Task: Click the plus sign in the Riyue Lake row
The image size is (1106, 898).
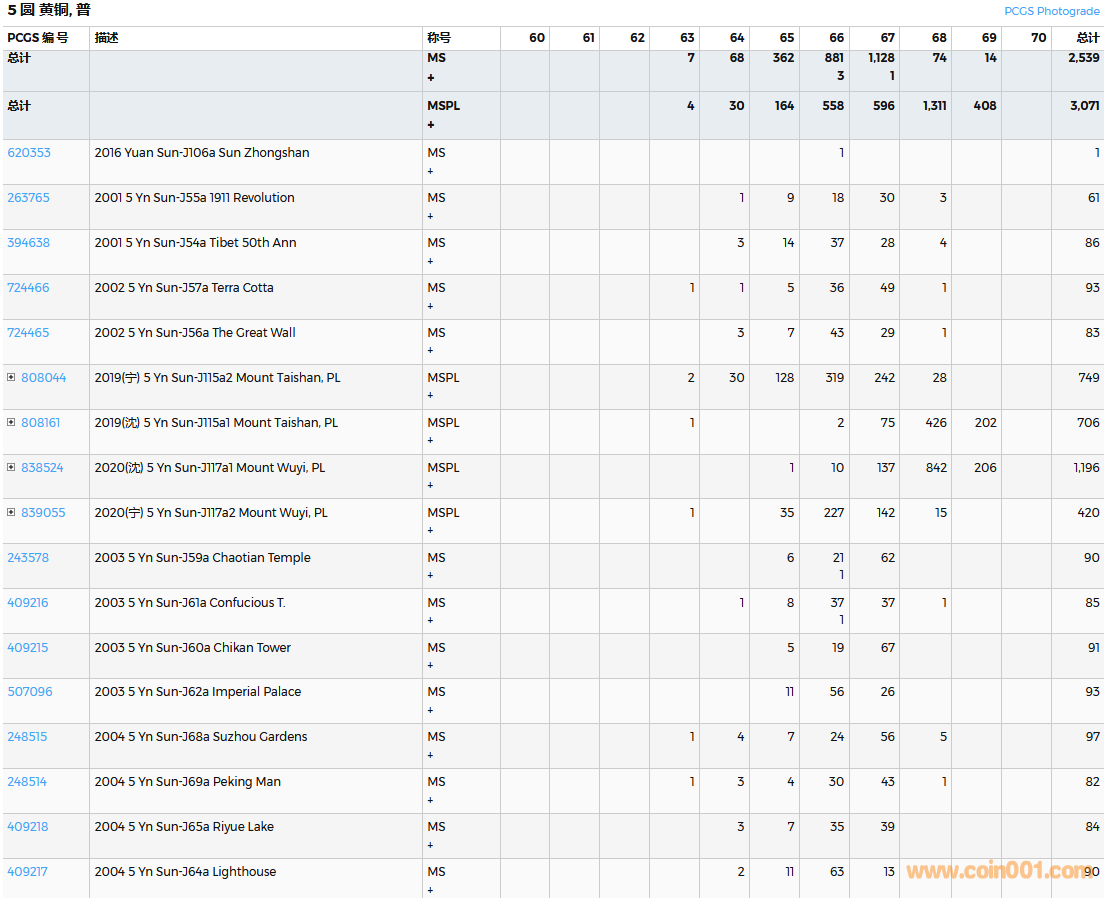Action: pyautogui.click(x=431, y=845)
